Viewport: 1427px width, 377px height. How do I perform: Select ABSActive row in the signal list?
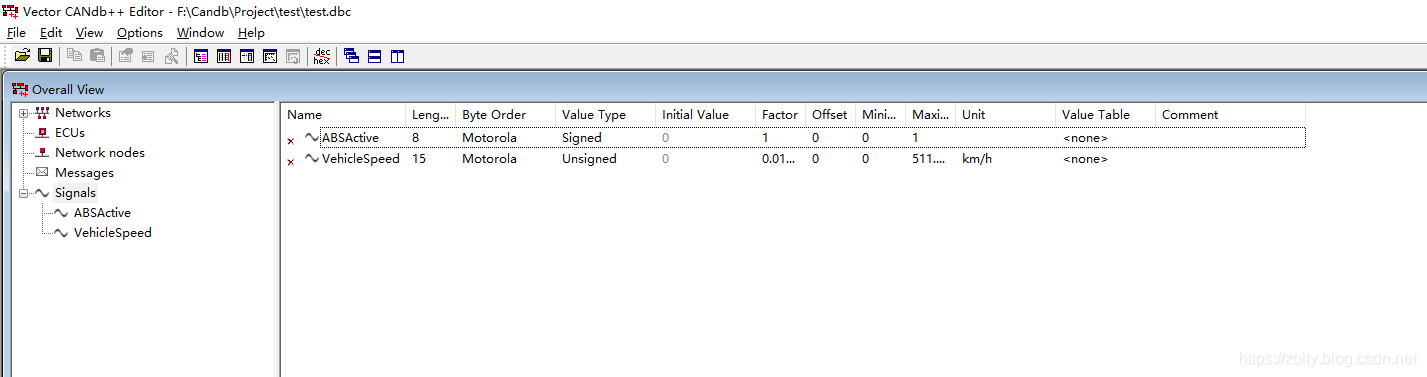793,138
